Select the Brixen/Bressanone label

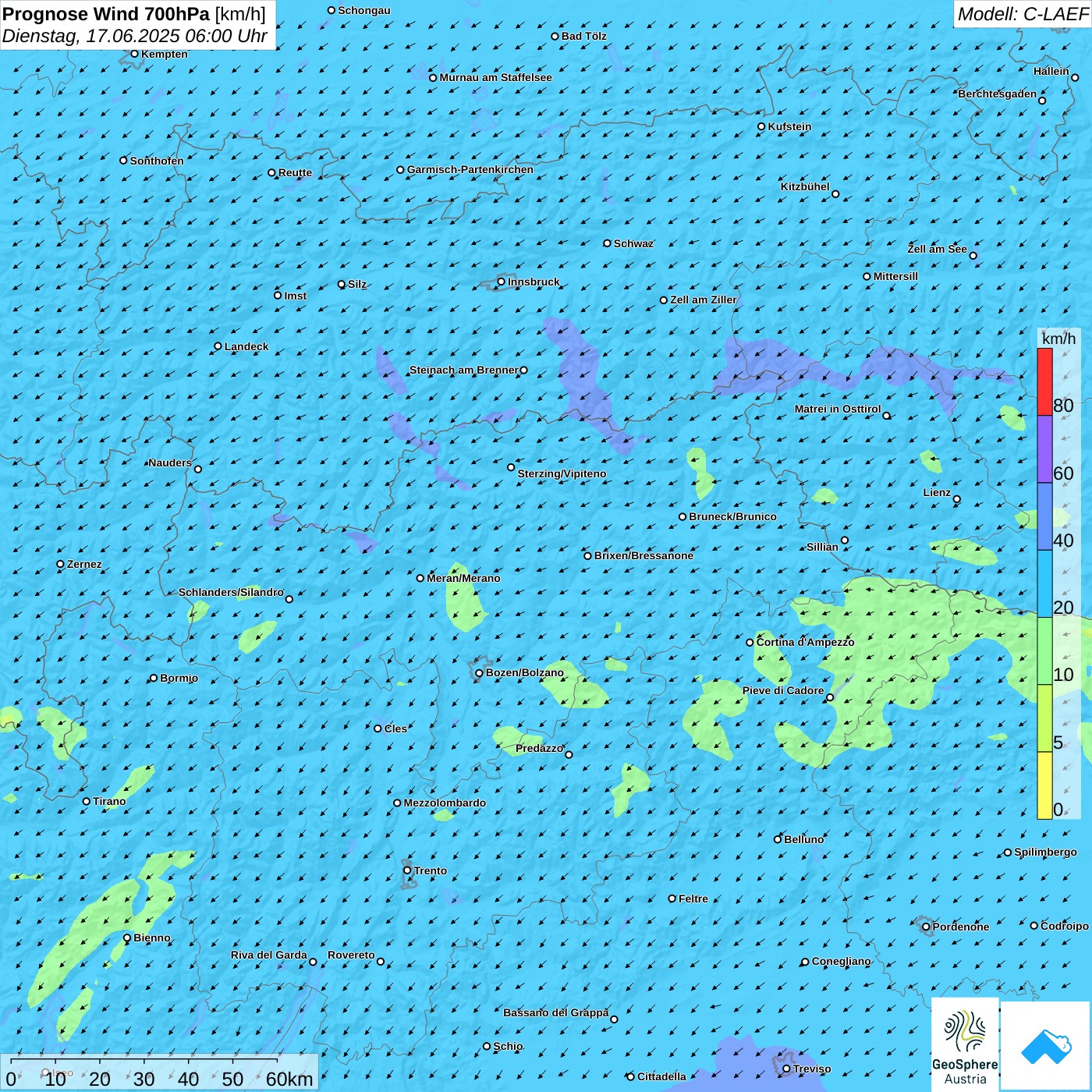[643, 555]
